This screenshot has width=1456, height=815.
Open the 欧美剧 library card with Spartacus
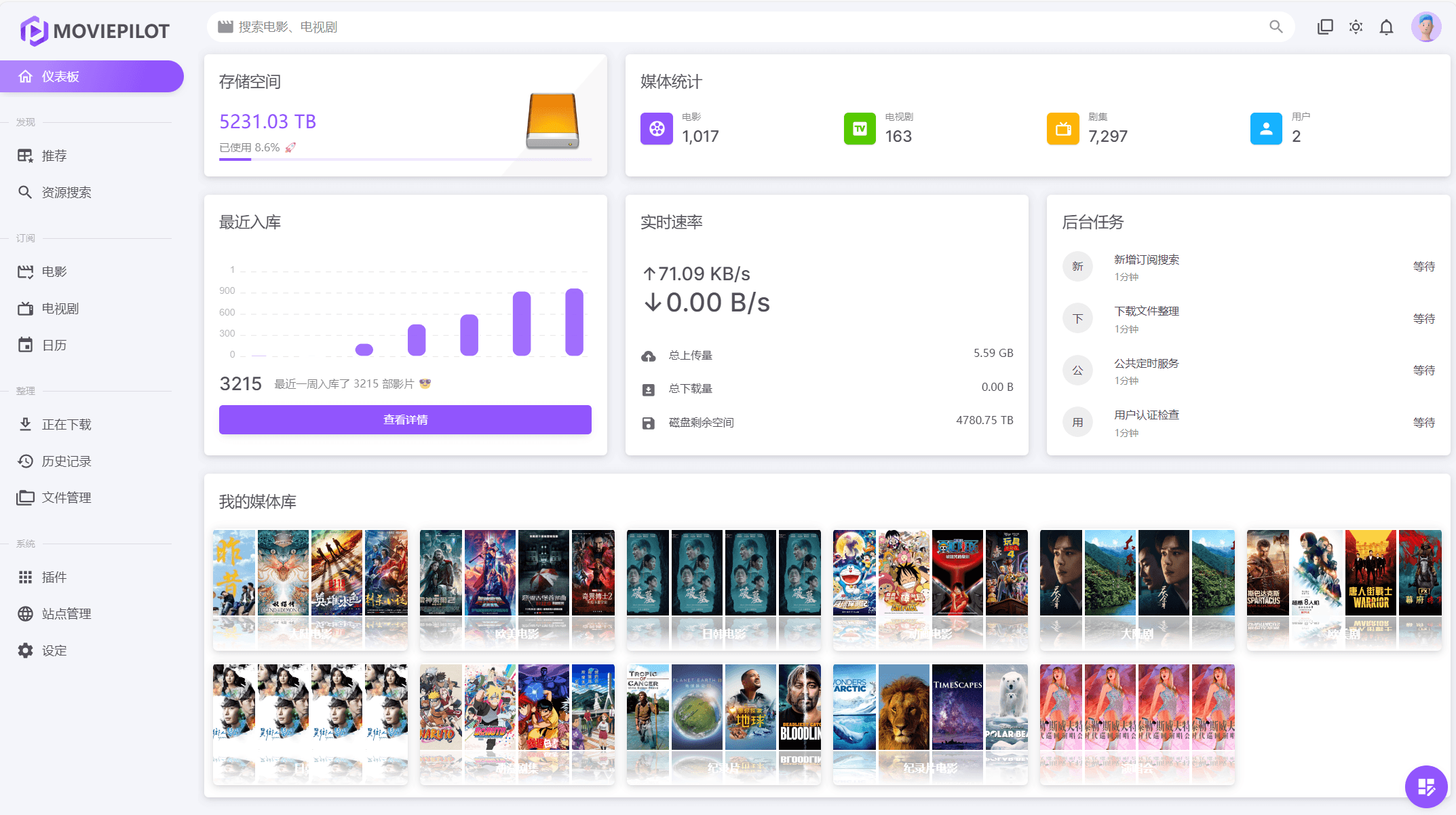(x=1344, y=590)
